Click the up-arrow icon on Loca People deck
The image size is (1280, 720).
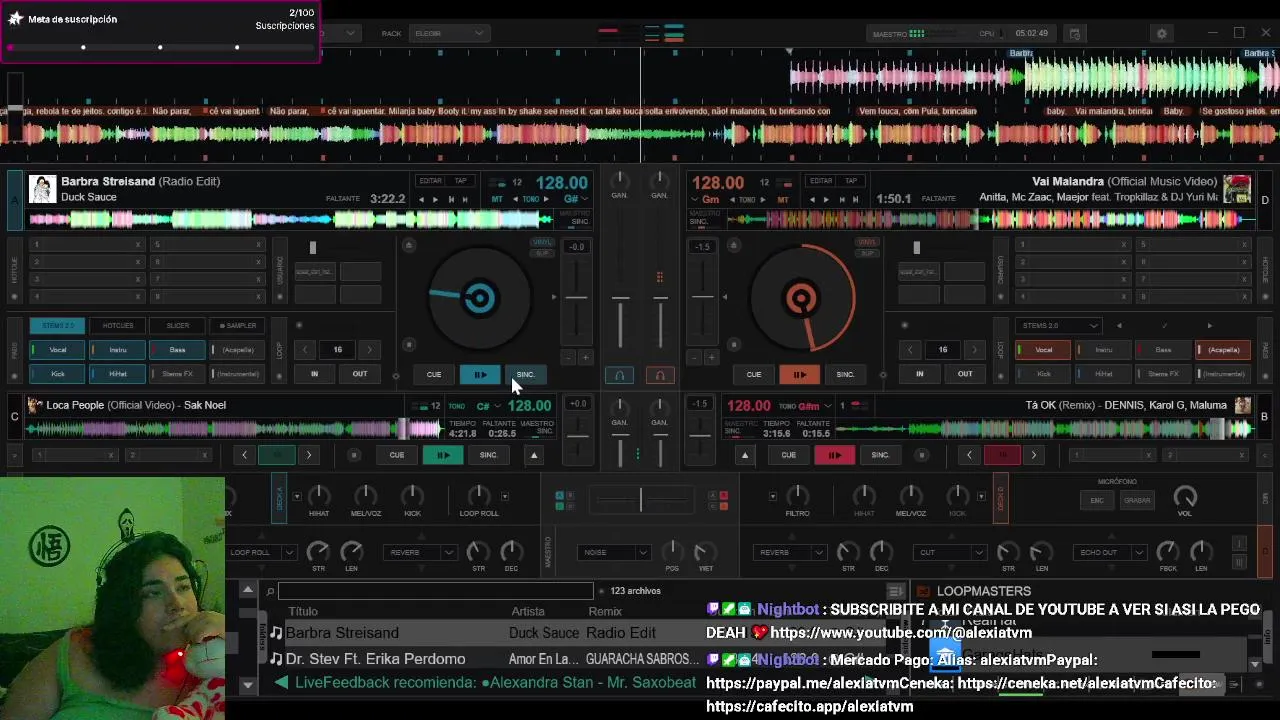(x=534, y=455)
